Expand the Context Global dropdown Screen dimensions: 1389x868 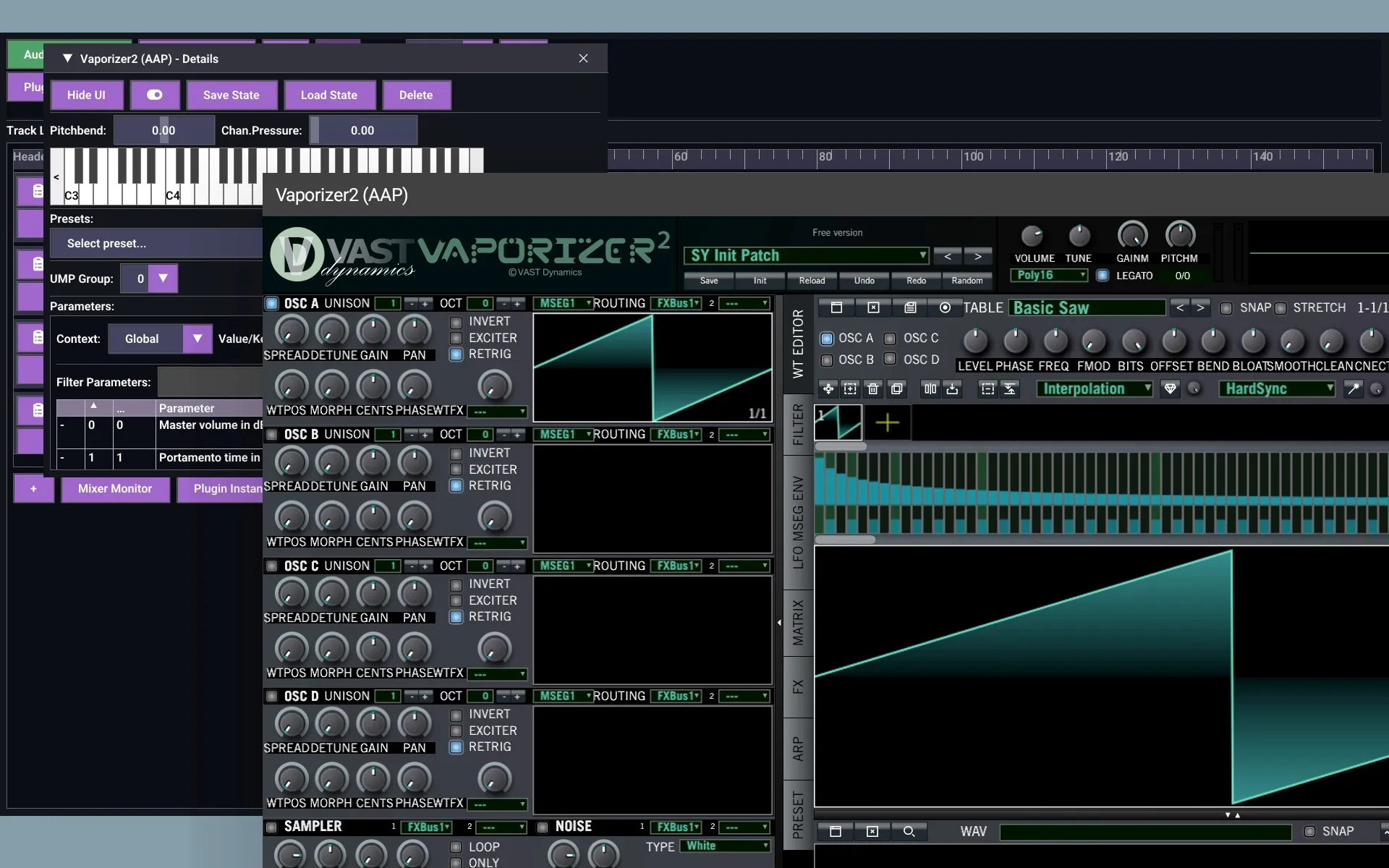(197, 339)
